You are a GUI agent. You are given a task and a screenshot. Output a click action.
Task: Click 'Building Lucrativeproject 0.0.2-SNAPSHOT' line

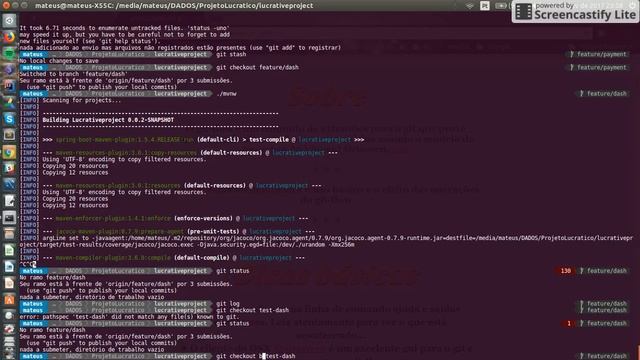[108, 120]
